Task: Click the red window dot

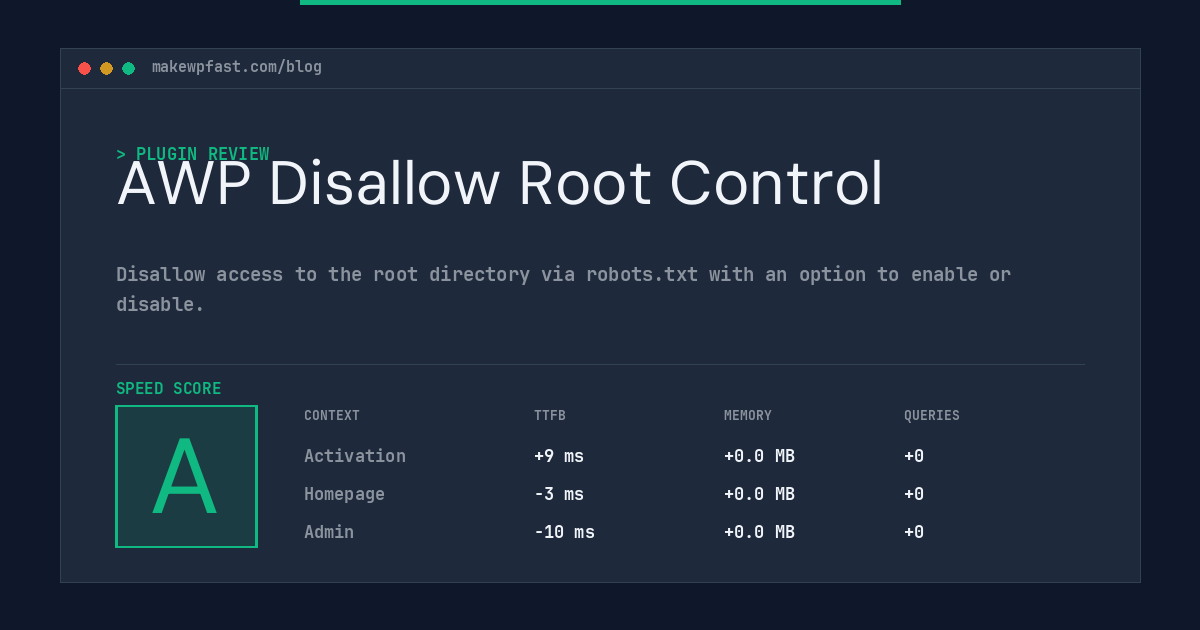Action: [x=84, y=68]
